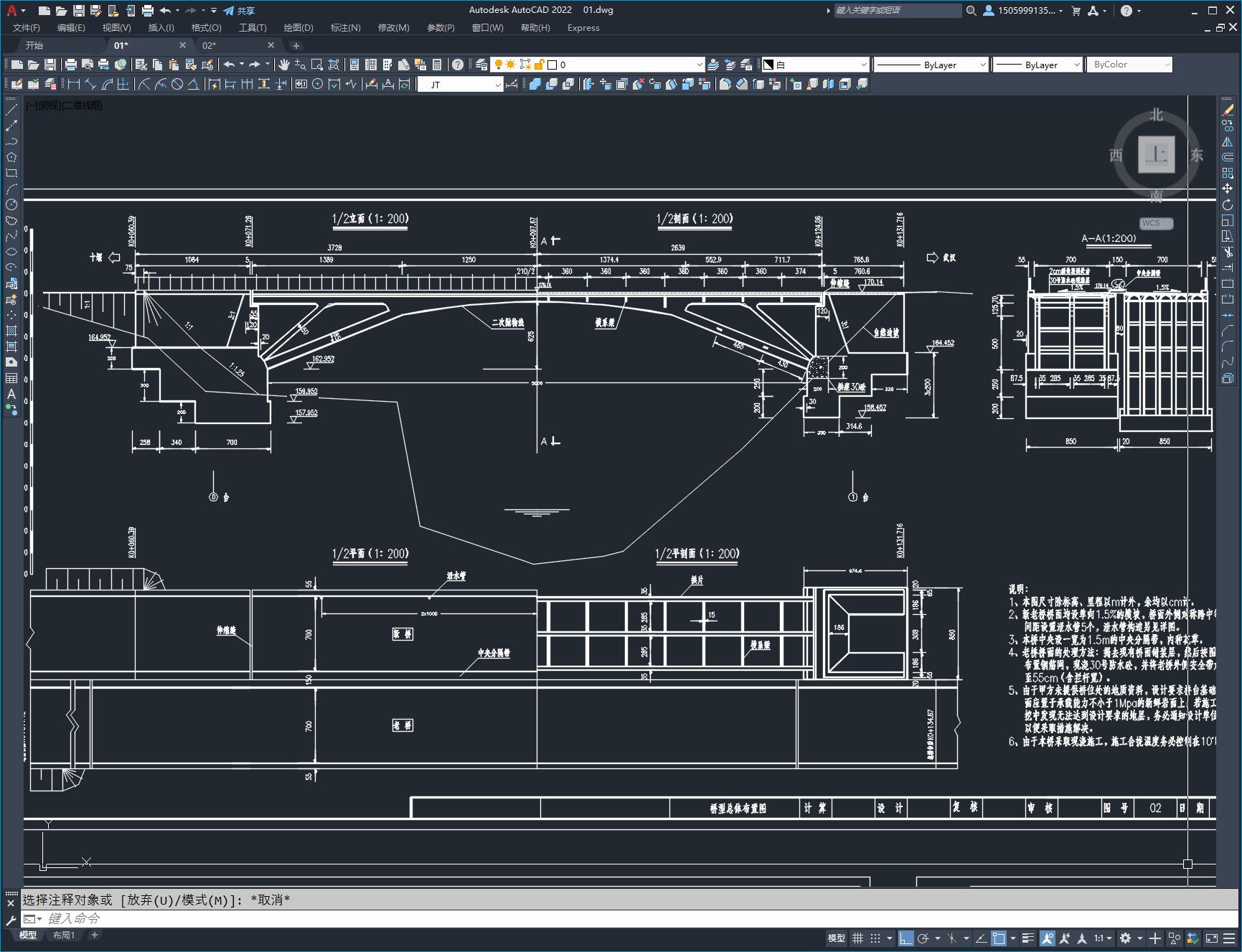Select the Line draw tool

(11, 110)
